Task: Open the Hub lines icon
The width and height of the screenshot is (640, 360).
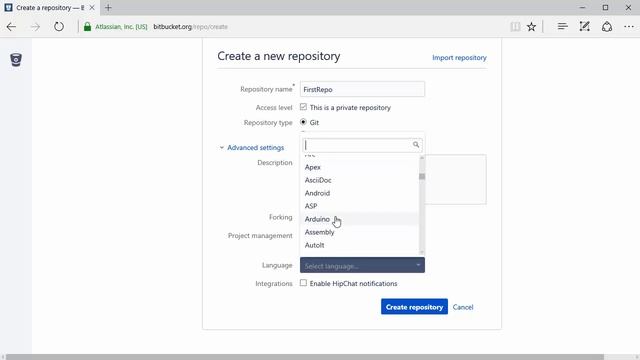Action: (x=563, y=27)
